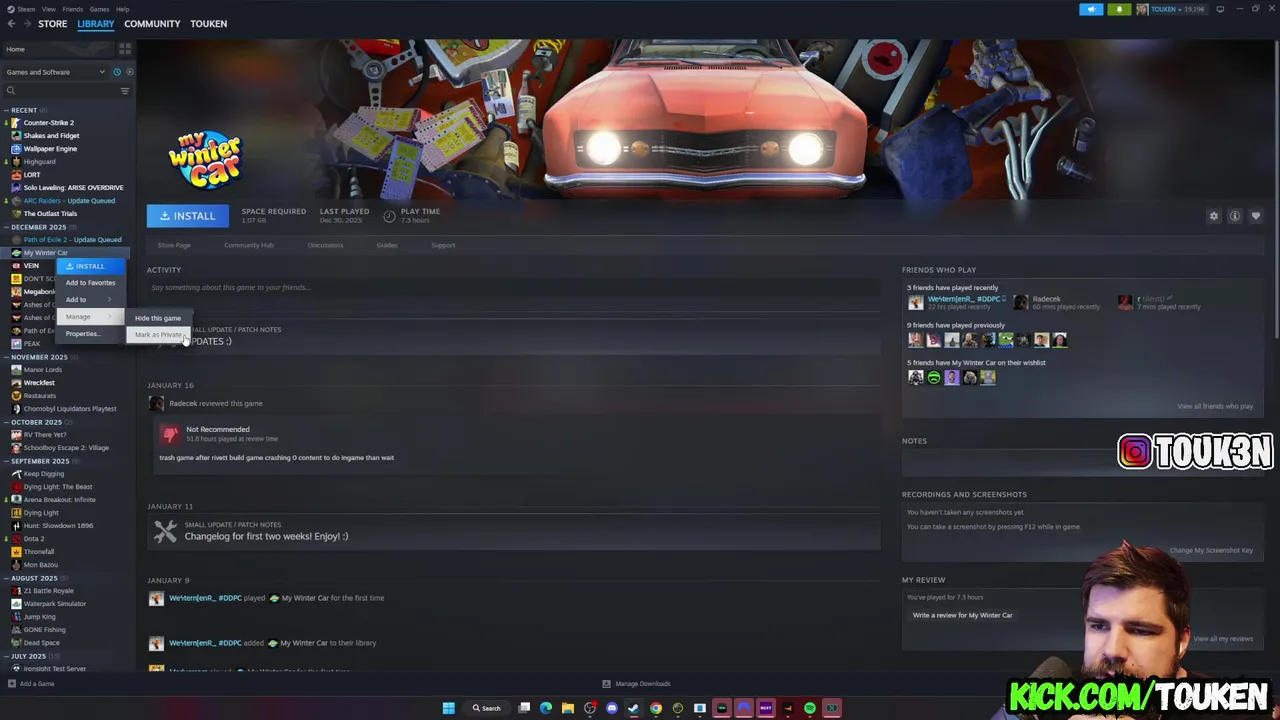Switch library to grid collections view
This screenshot has width=1280, height=720.
coord(125,48)
